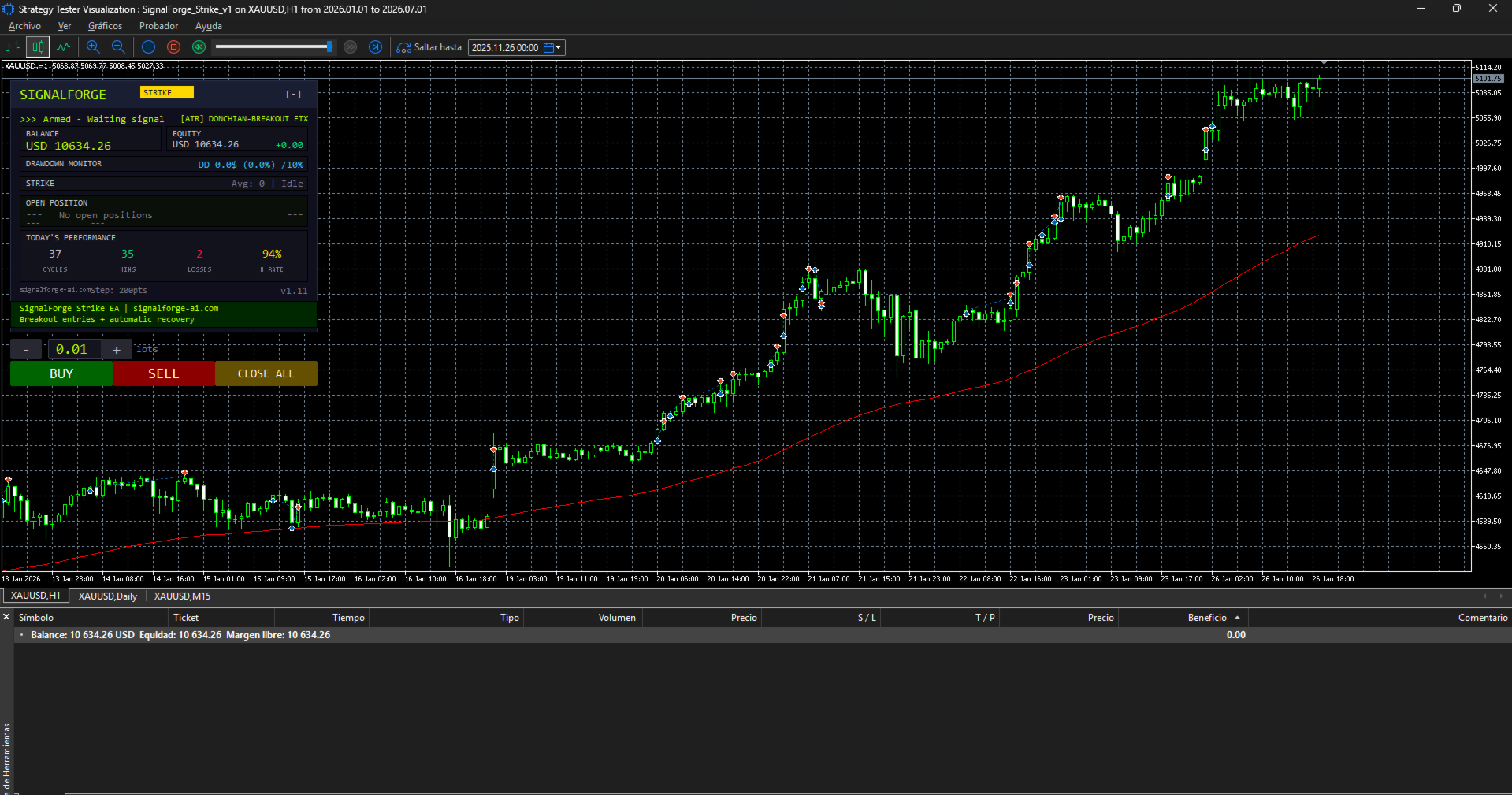Click the red SELL button

(164, 373)
